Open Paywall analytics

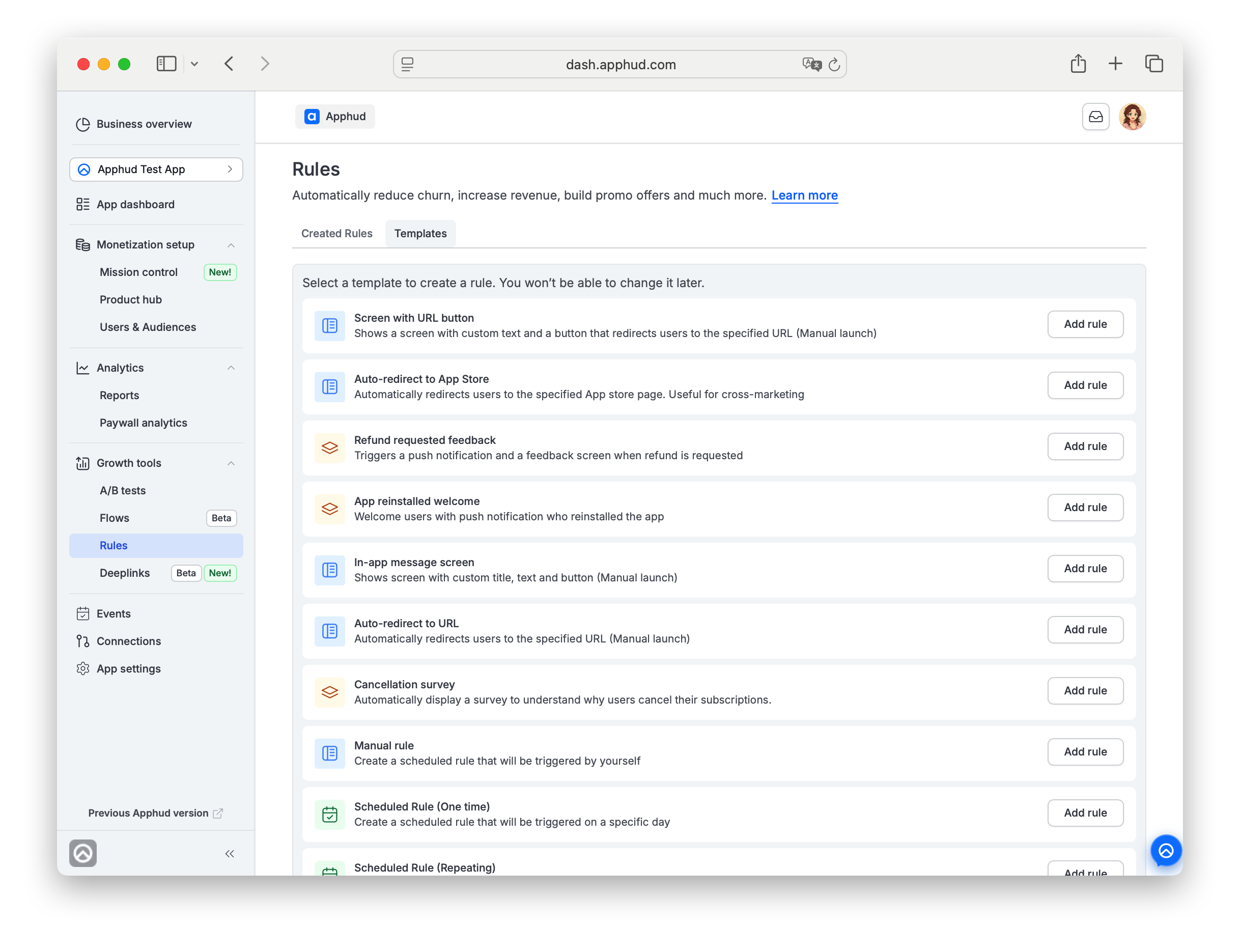point(156,423)
